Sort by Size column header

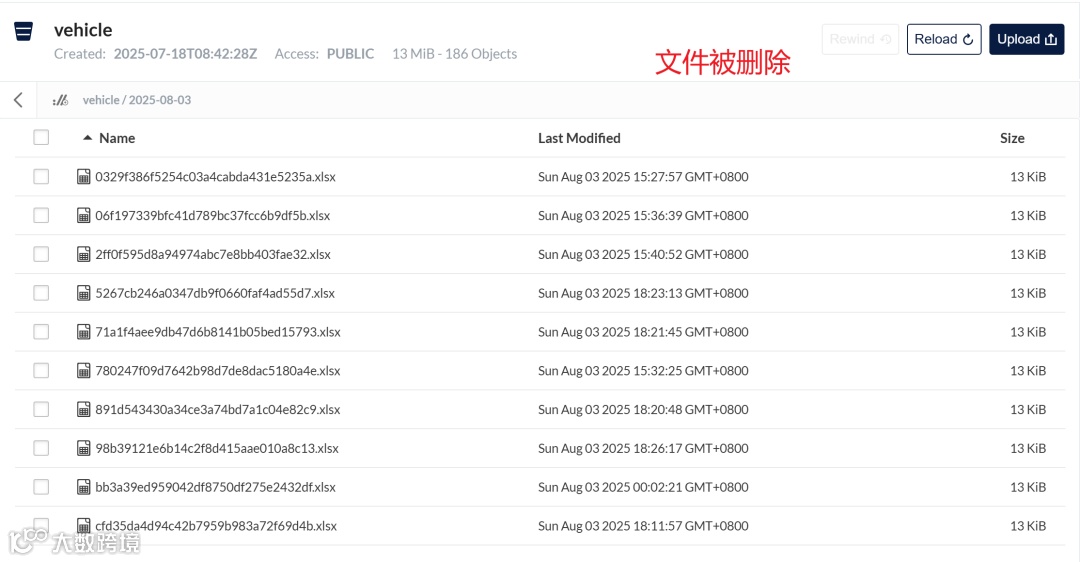(1012, 138)
